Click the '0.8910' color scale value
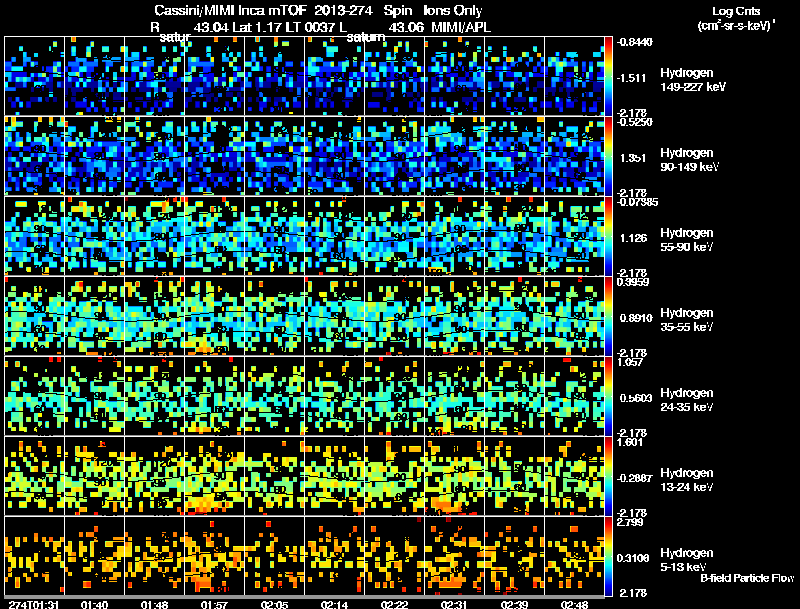Screen dimensions: 800x609 coord(636,318)
